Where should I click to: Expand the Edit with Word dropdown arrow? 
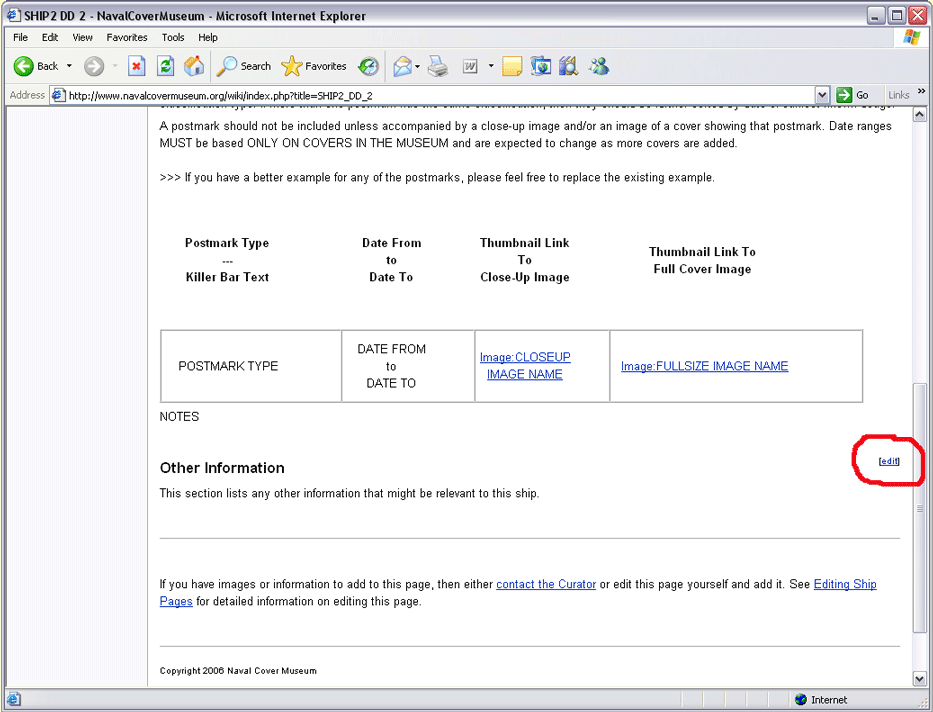pyautogui.click(x=491, y=66)
